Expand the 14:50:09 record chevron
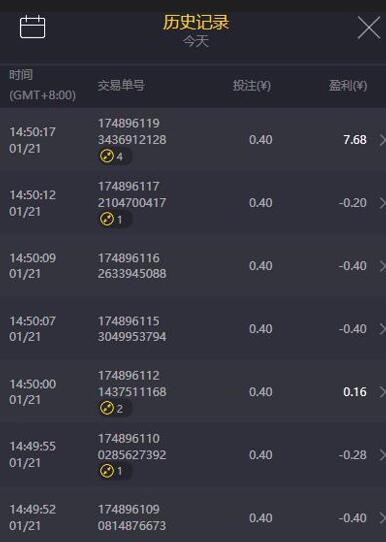 pos(382,266)
